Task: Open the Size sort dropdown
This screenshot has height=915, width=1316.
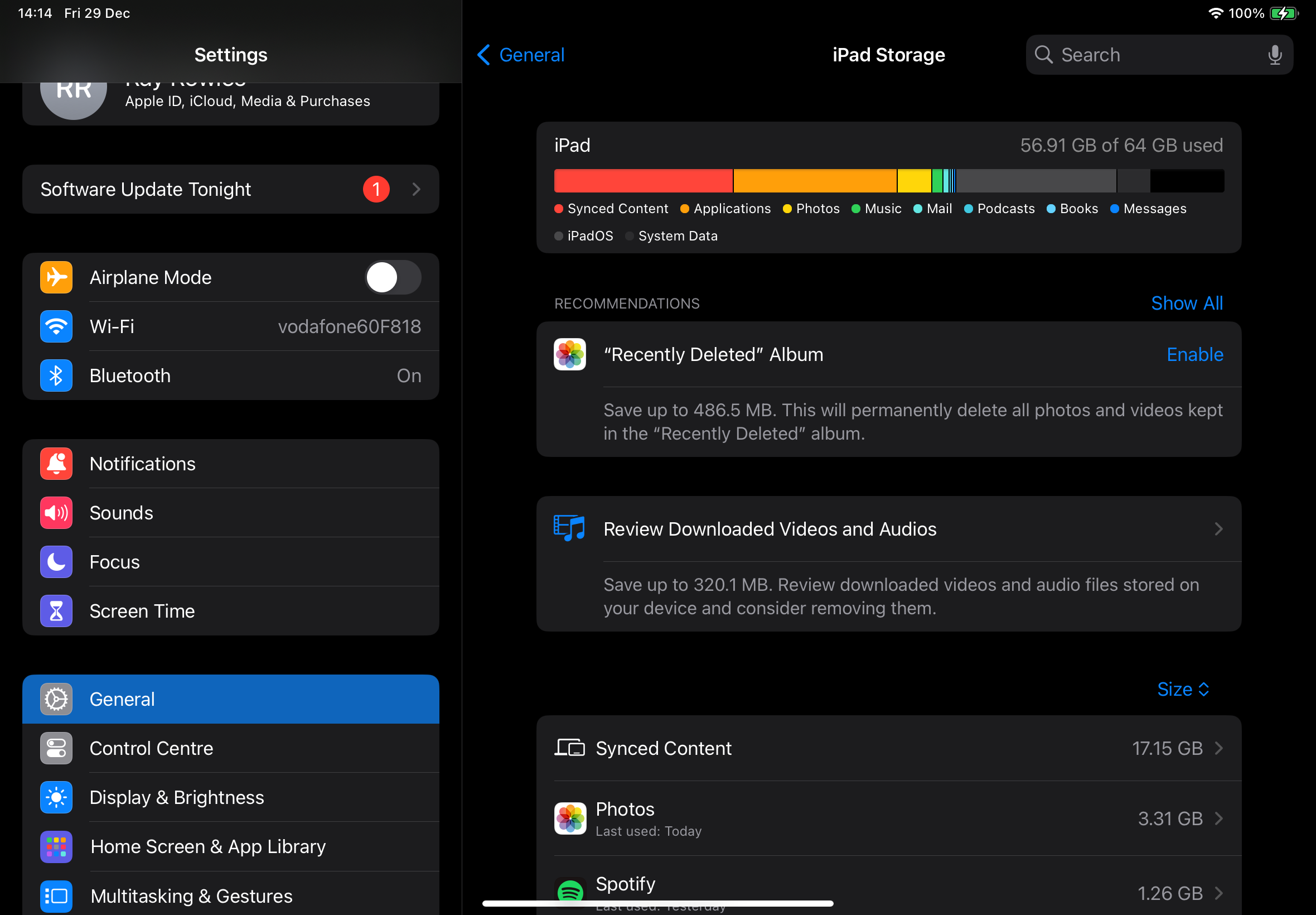Action: coord(1183,689)
